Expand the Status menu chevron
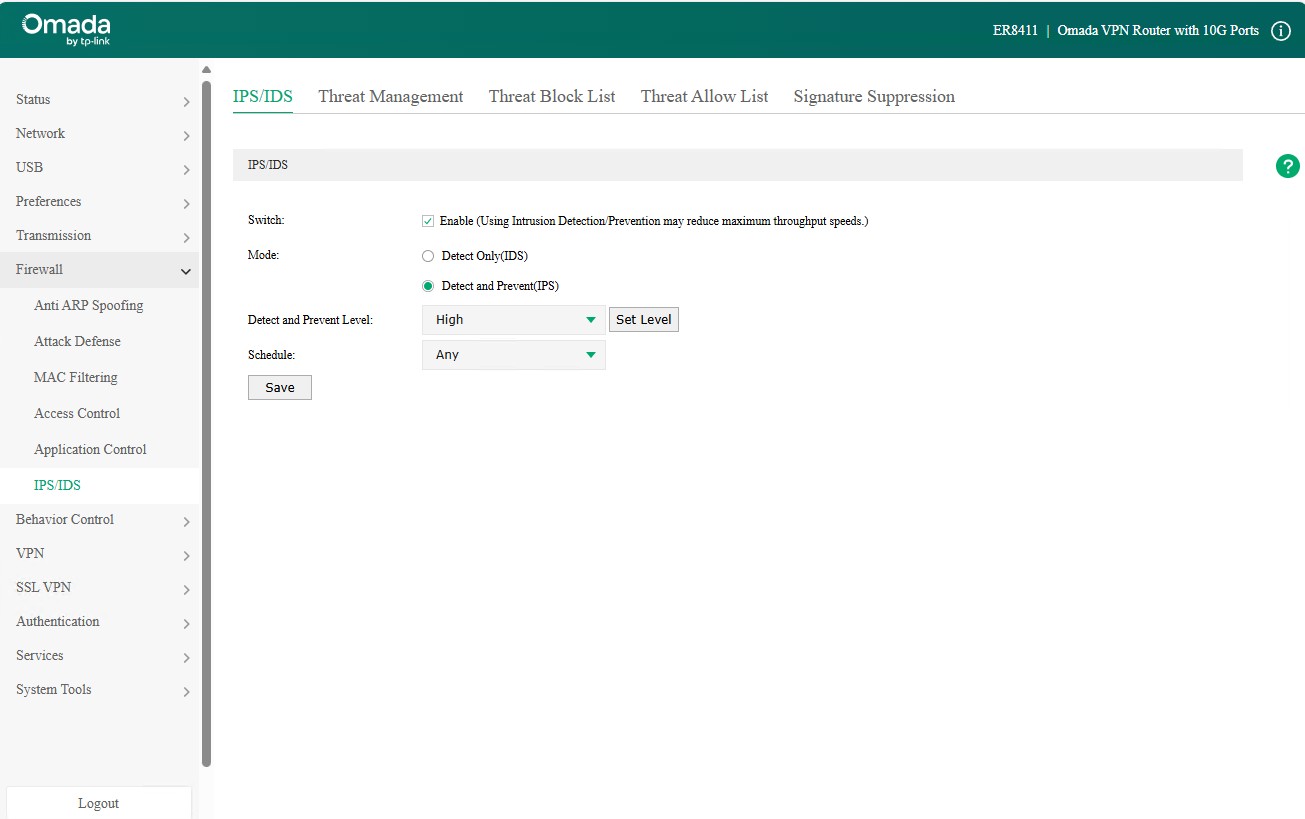1305x819 pixels. click(186, 101)
